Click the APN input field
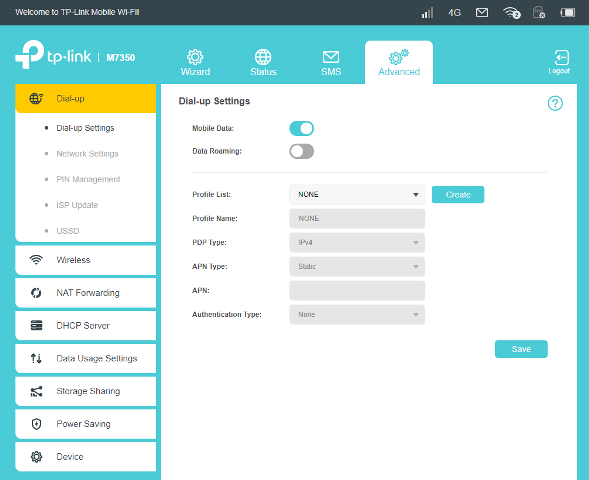The image size is (589, 480). pos(357,291)
